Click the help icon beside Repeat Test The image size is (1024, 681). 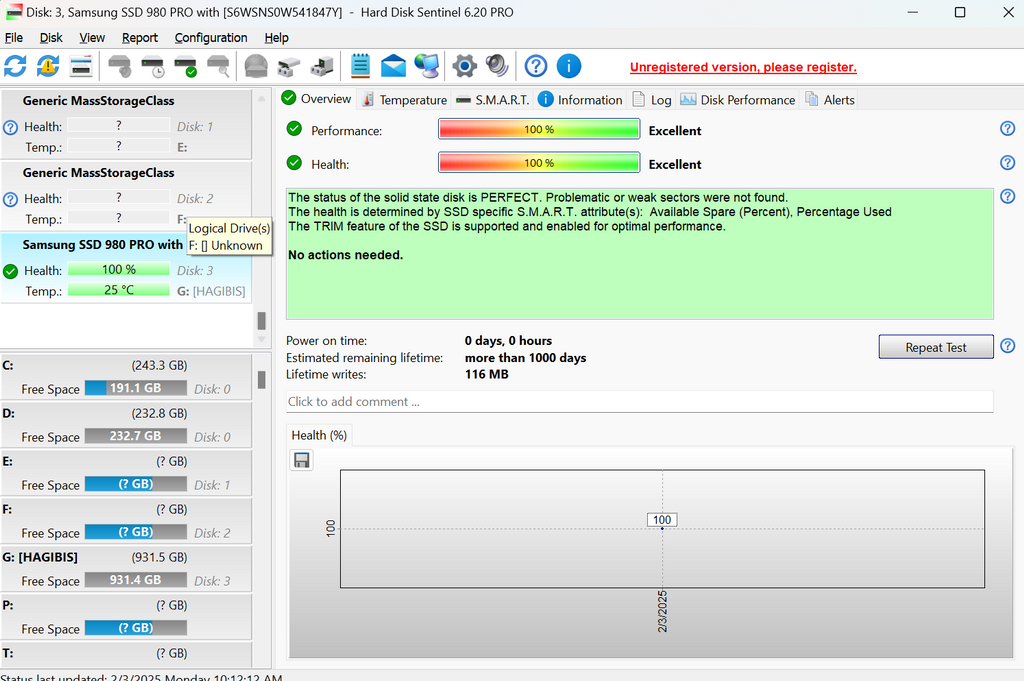[1008, 346]
